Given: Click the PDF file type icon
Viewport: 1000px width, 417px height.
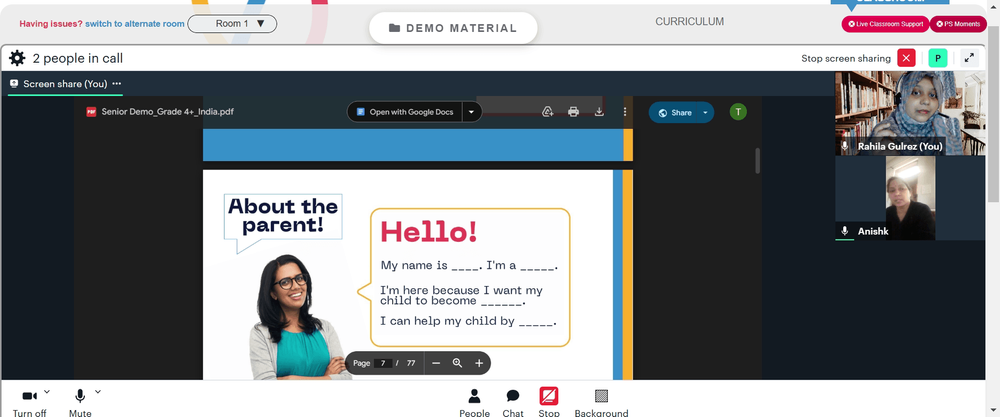Looking at the screenshot, I should coord(91,112).
